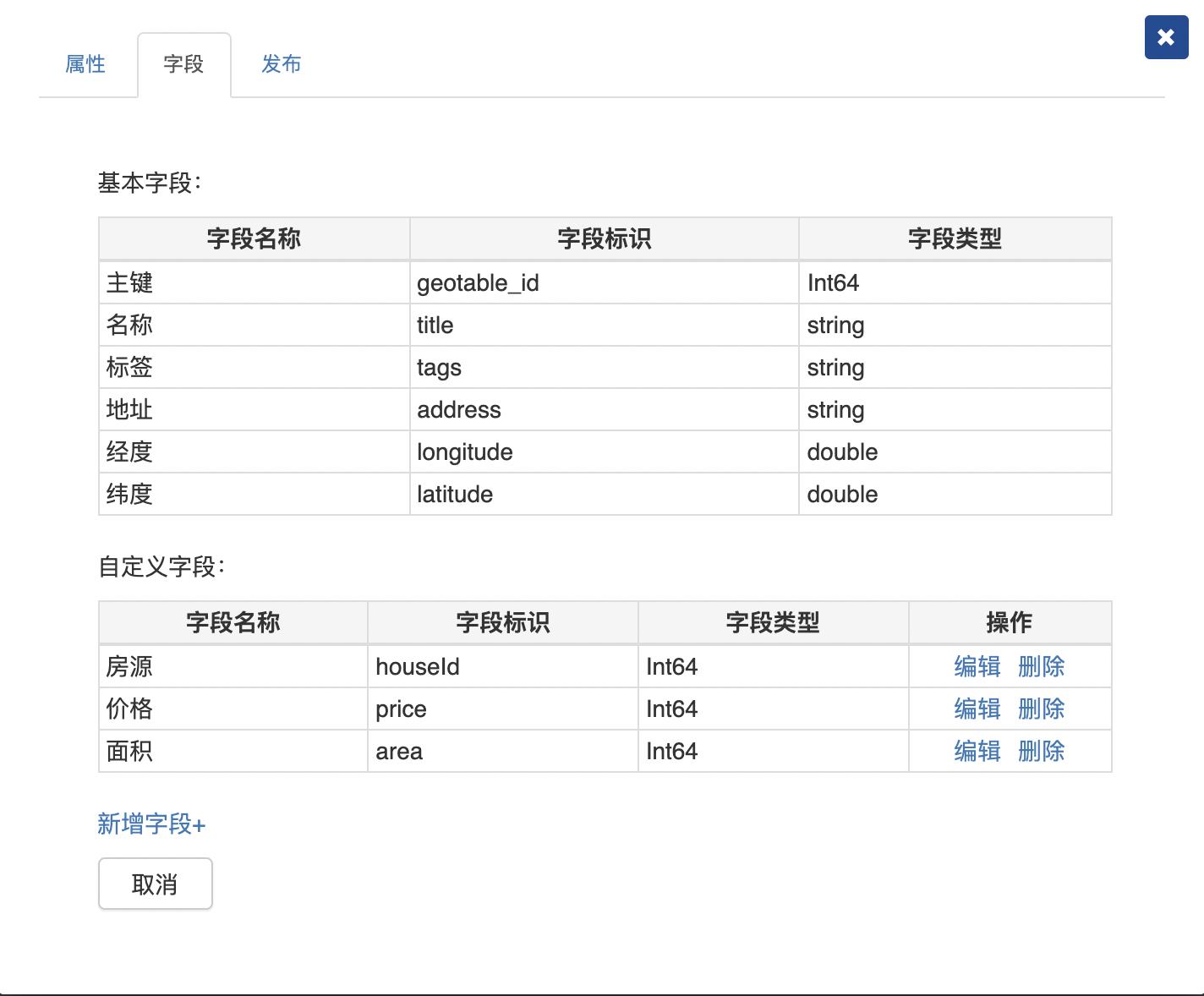This screenshot has width=1204, height=996.
Task: Click Int64 type in houseId row
Action: pos(774,666)
